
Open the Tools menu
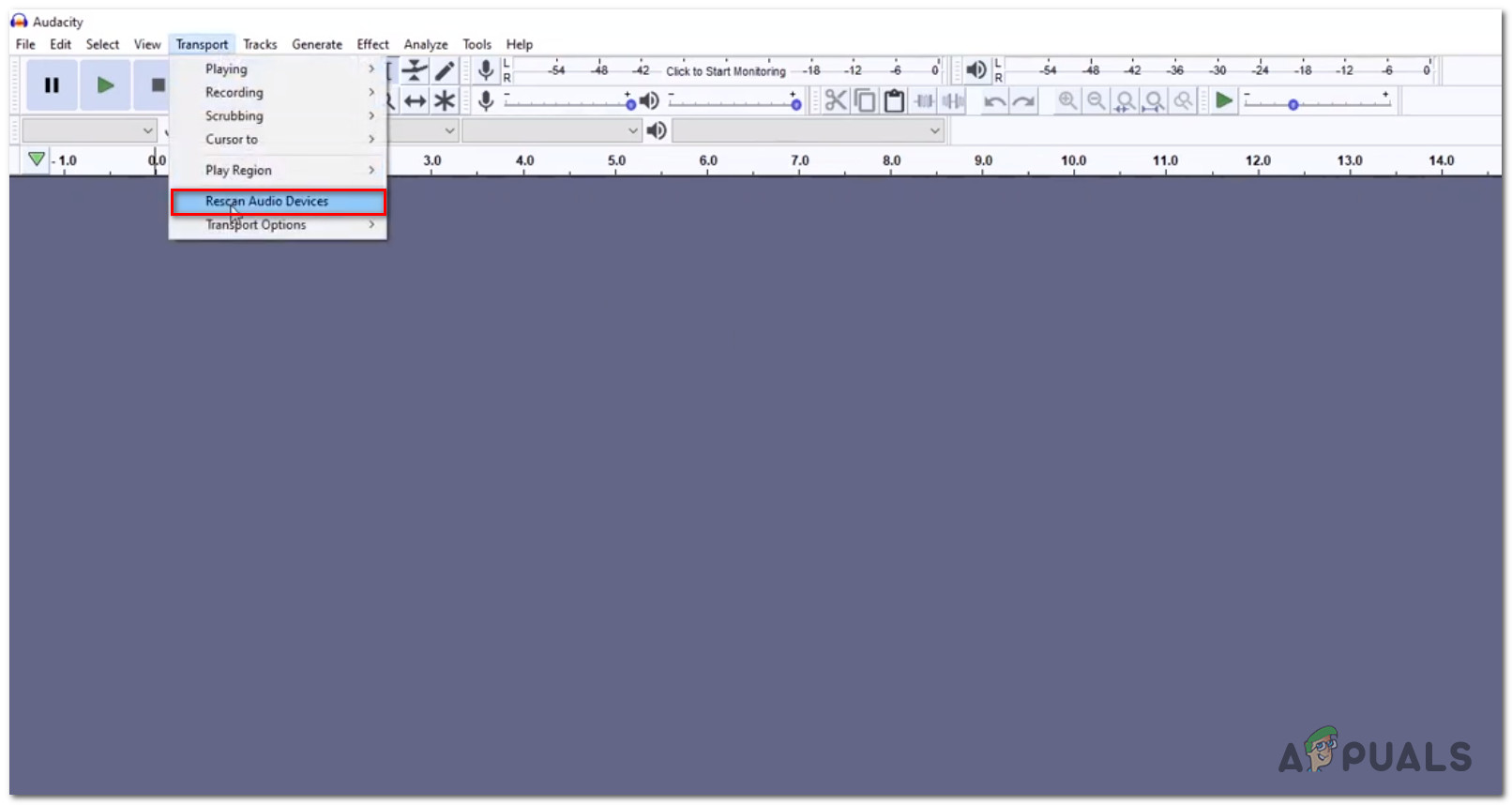click(476, 44)
